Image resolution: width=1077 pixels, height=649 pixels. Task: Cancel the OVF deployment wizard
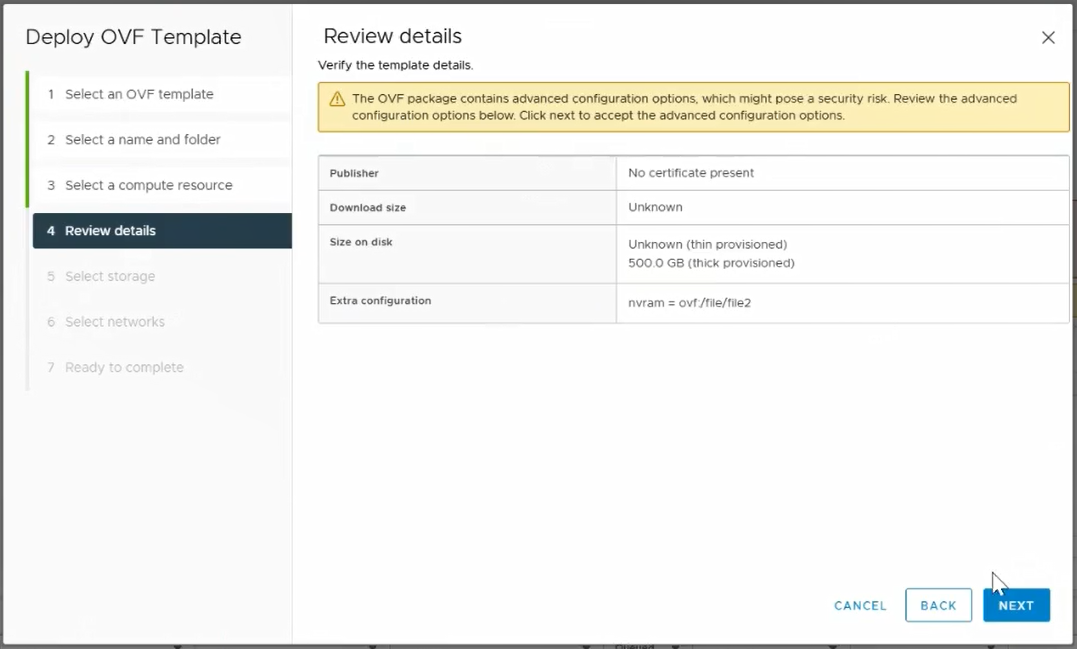(x=860, y=606)
